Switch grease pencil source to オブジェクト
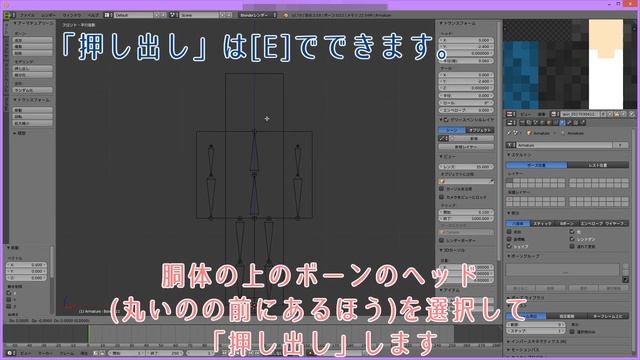 (x=480, y=130)
